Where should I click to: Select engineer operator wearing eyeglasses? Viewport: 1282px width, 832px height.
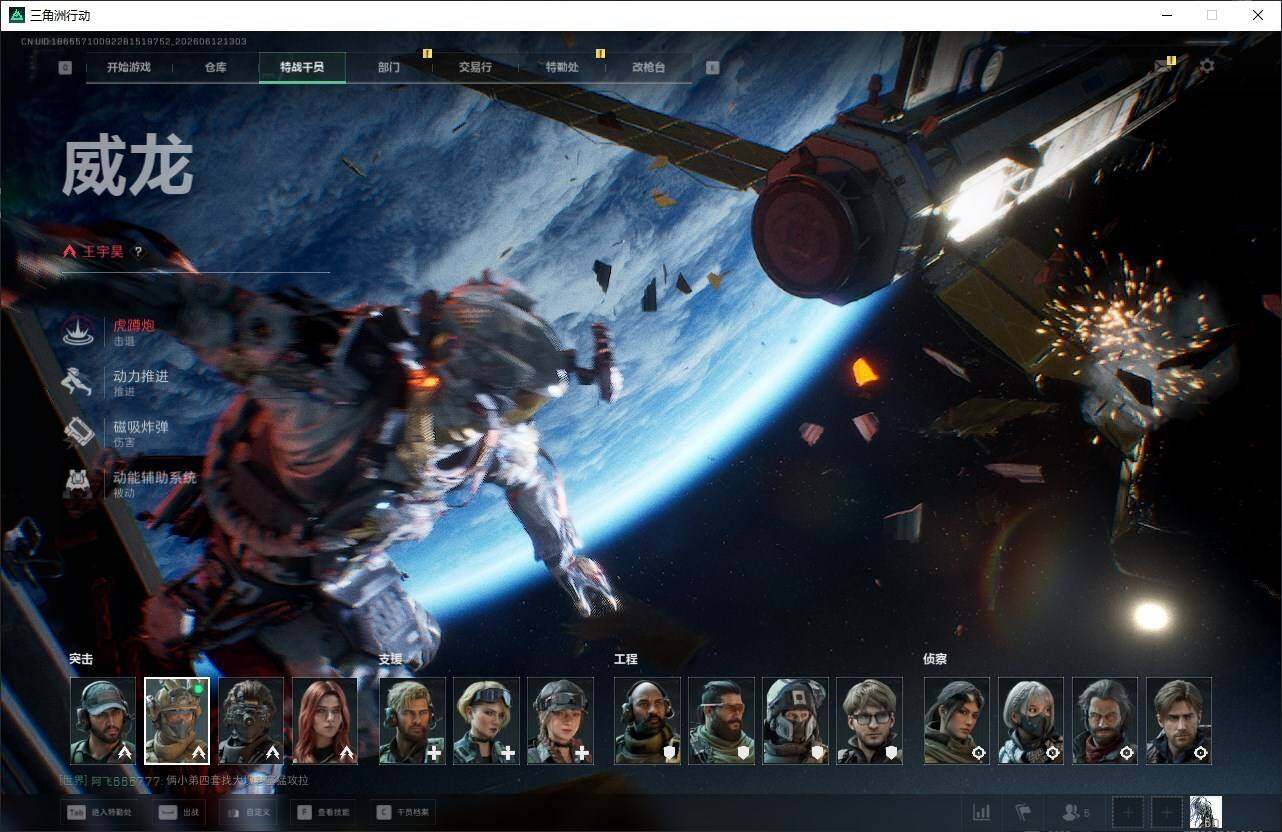click(869, 721)
